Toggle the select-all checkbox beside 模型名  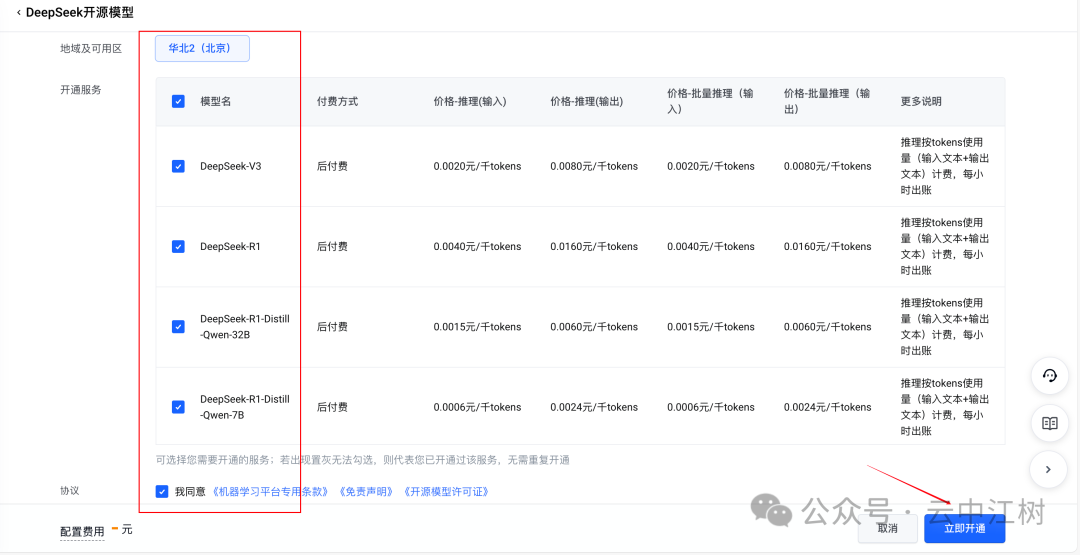tap(178, 101)
